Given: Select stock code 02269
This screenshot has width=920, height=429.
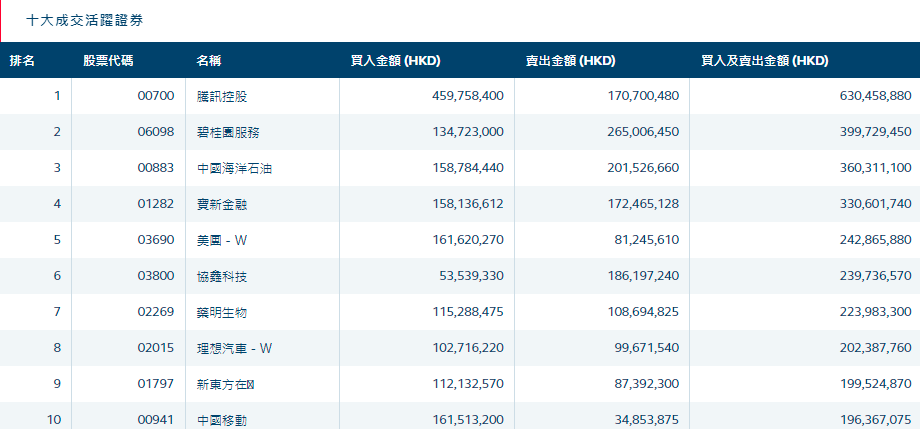Looking at the screenshot, I should click(x=156, y=312).
